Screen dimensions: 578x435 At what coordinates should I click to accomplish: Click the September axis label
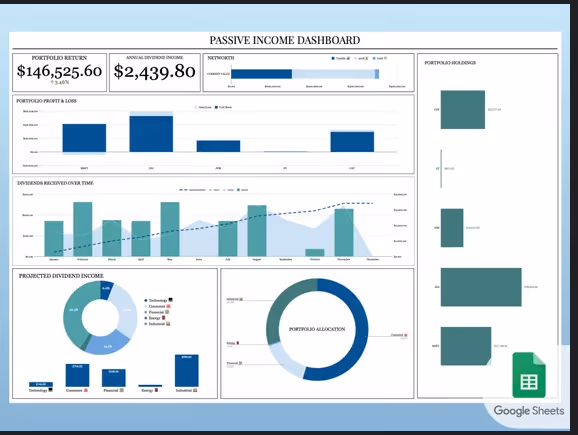pyautogui.click(x=286, y=260)
